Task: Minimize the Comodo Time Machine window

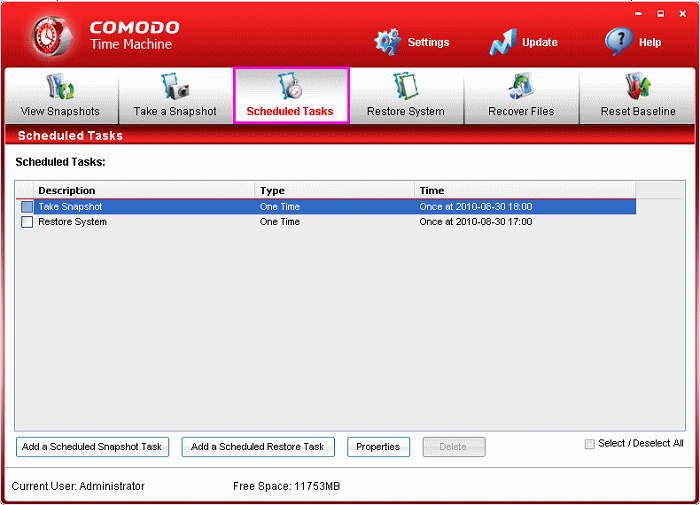Action: pyautogui.click(x=638, y=14)
